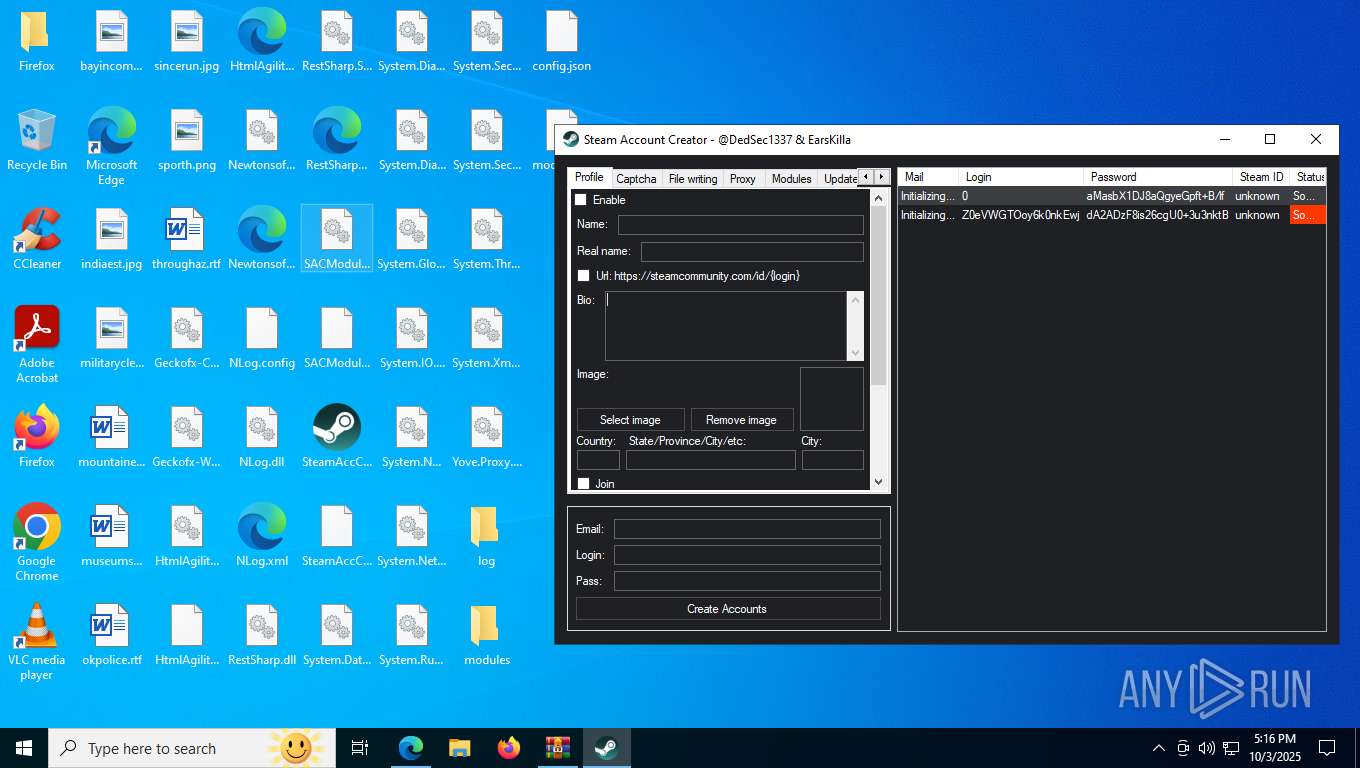Select the desktop file with the Steam logo

coord(337,437)
